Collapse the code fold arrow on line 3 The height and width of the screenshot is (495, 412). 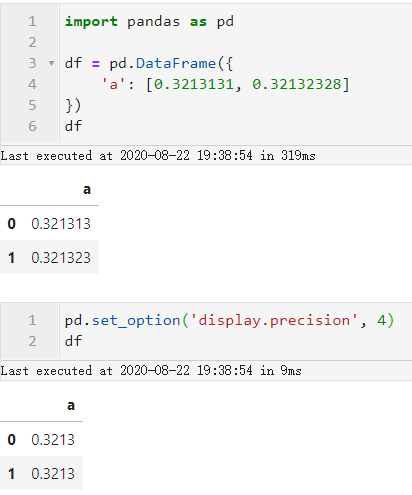click(x=51, y=63)
